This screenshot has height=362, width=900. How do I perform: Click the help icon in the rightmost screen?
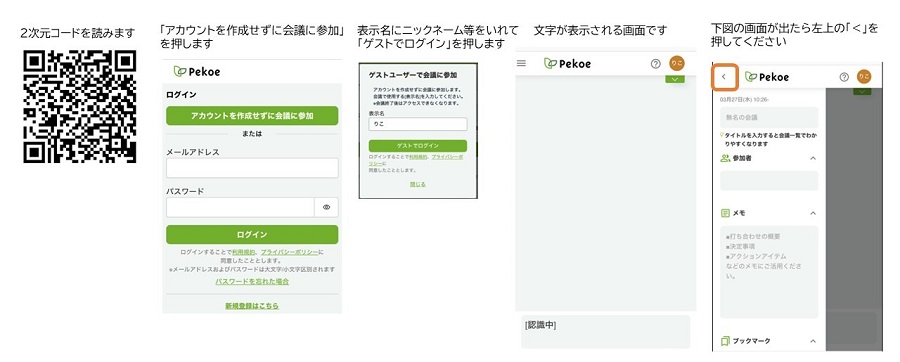[844, 77]
